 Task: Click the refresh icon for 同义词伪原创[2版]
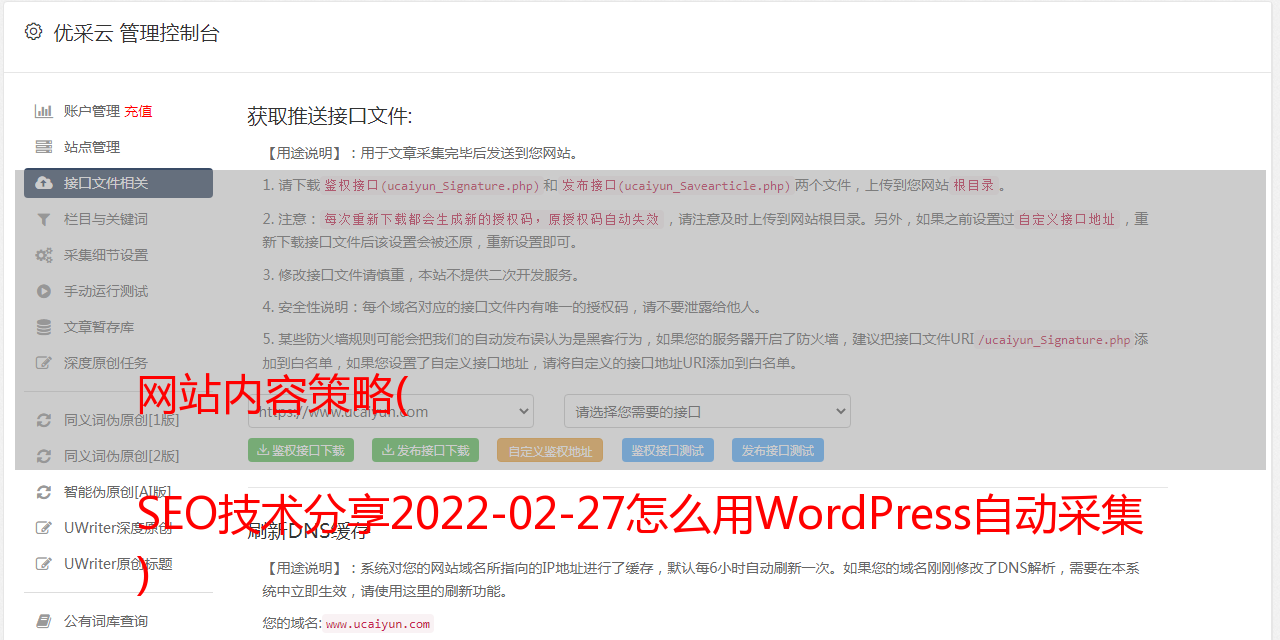[44, 456]
